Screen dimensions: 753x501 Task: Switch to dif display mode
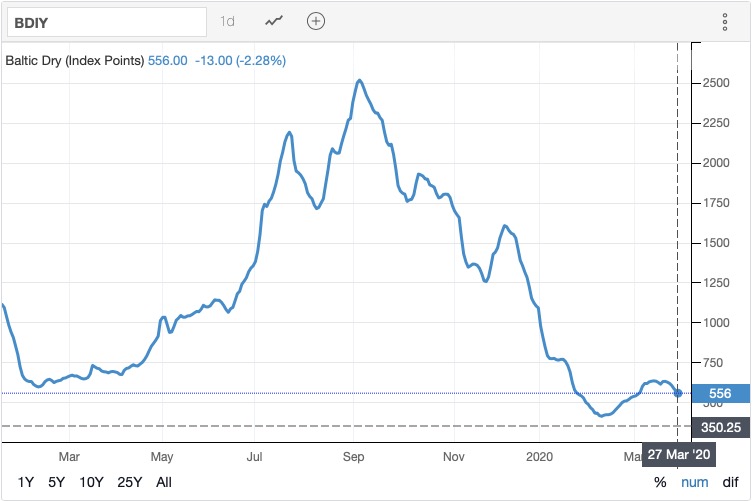point(730,482)
